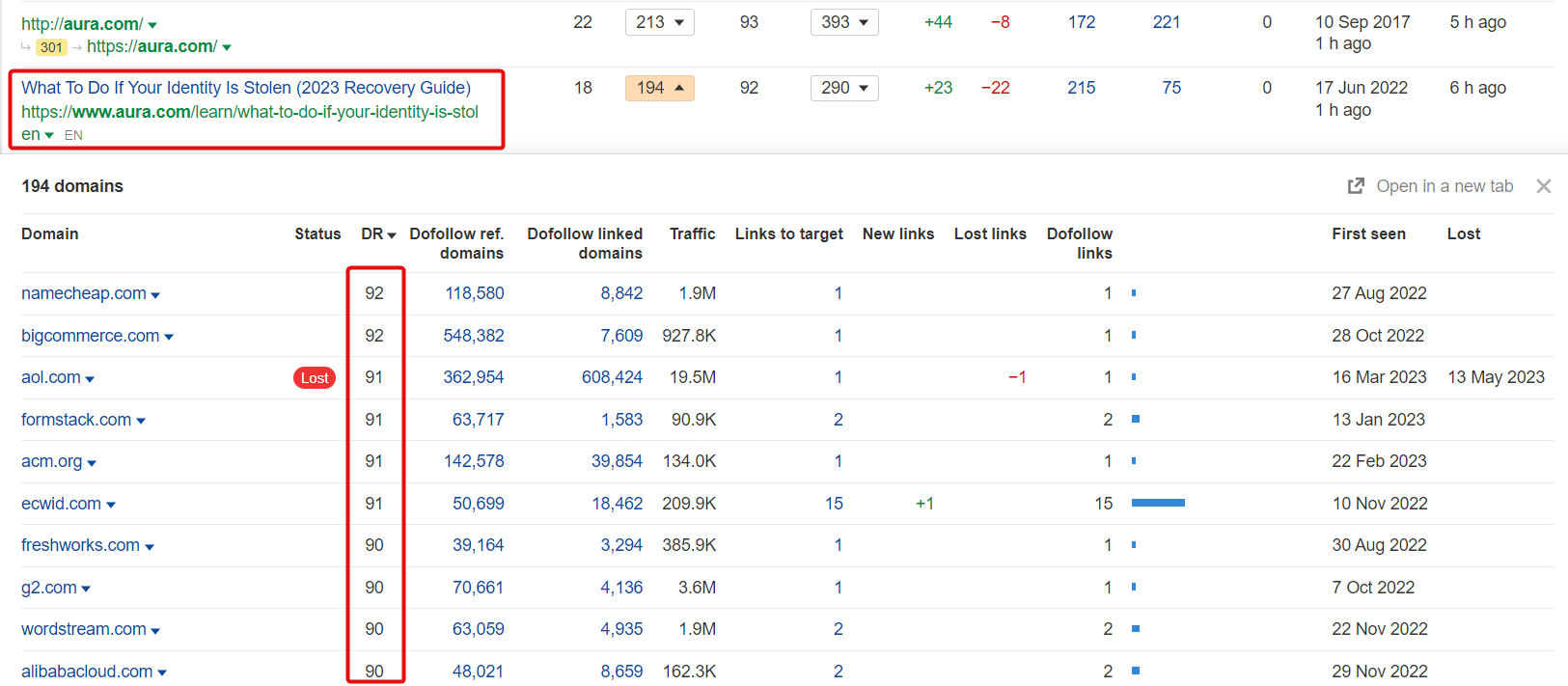Expand the acm.org dropdown caret
Screen dimensions: 1568x686
pyautogui.click(x=92, y=463)
